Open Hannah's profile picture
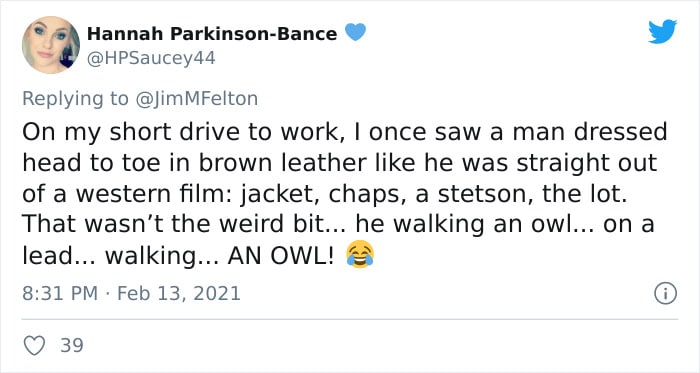Image resolution: width=700 pixels, height=373 pixels. pos(51,45)
